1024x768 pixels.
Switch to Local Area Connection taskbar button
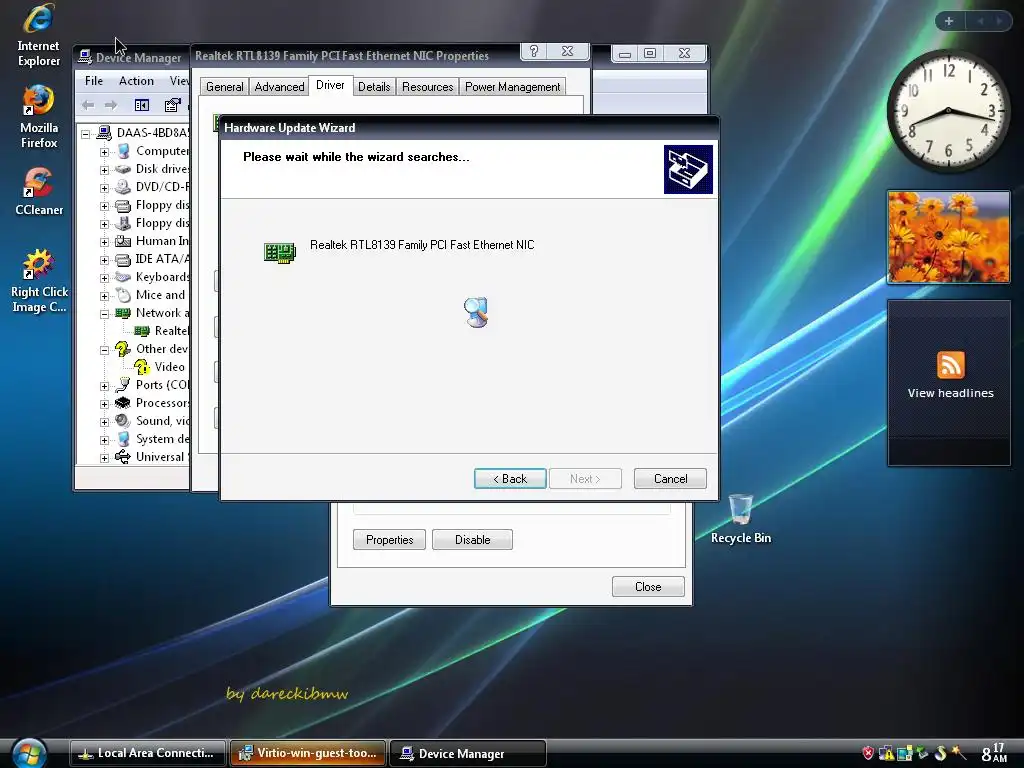[148, 753]
